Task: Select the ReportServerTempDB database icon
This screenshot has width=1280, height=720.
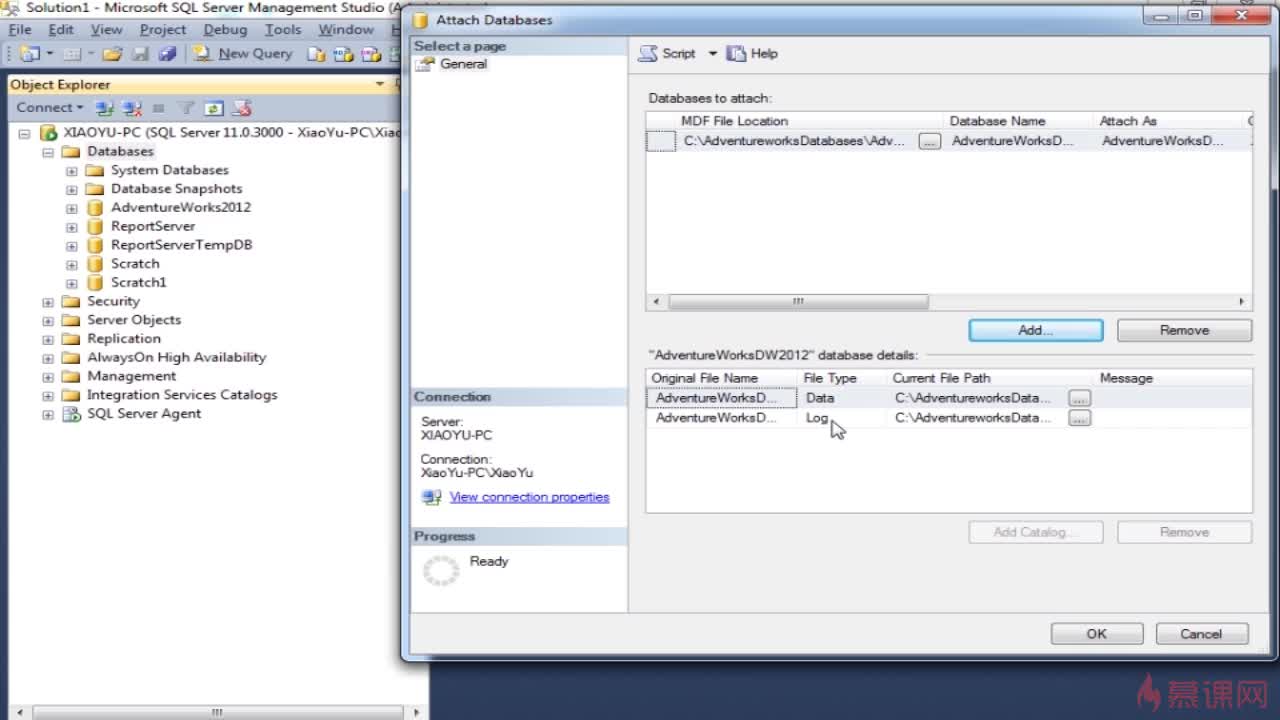Action: point(95,245)
